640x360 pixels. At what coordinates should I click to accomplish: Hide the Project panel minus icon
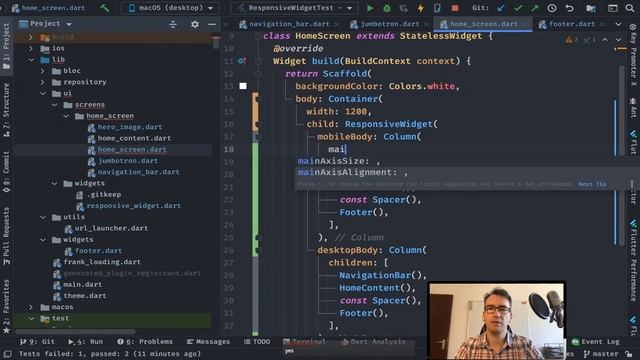[212, 24]
